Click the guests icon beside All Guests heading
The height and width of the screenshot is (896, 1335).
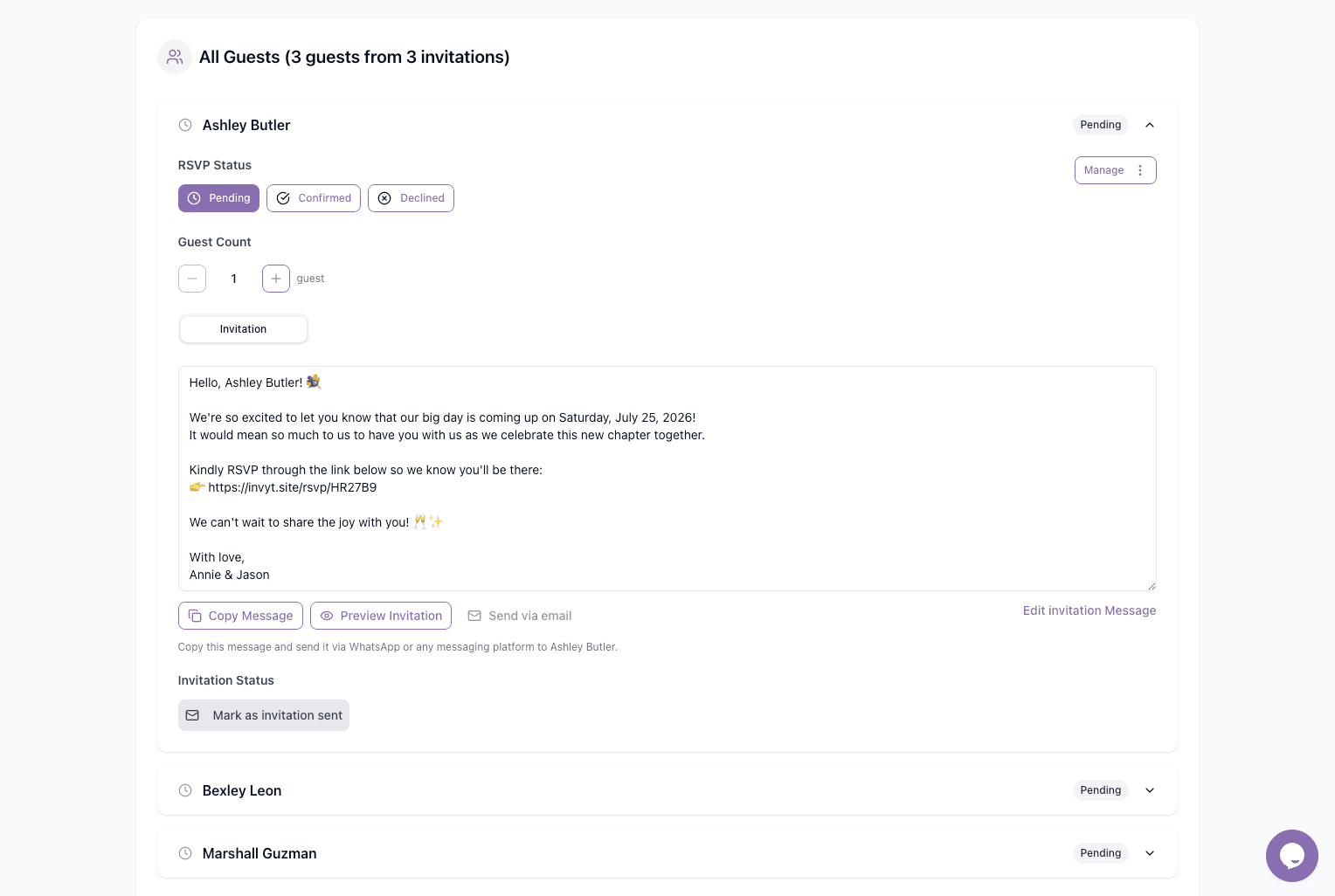[x=174, y=56]
